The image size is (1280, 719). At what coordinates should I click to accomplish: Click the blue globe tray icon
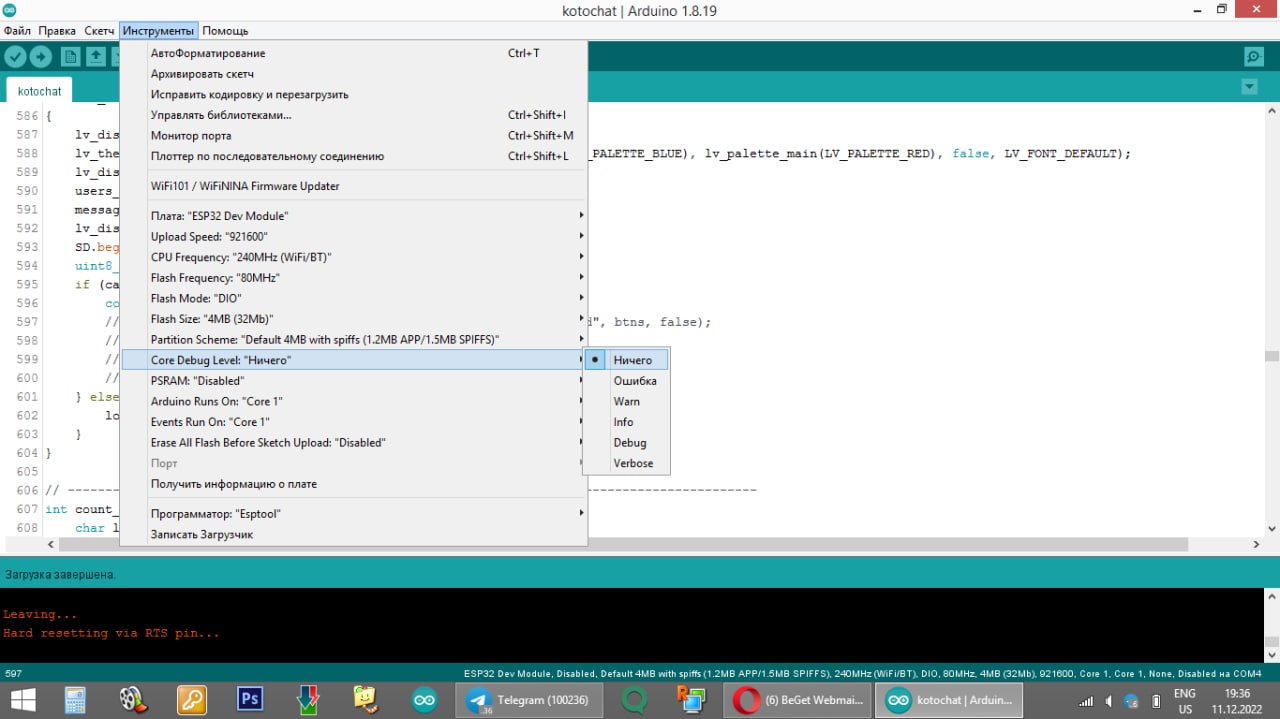point(1132,701)
